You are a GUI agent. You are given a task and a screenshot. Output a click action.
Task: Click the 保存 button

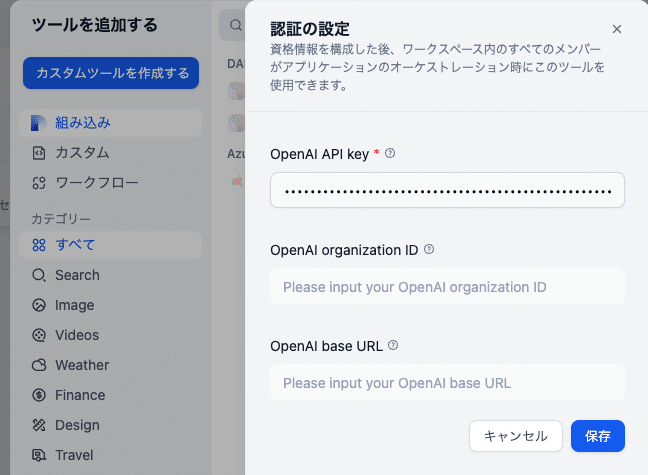598,436
